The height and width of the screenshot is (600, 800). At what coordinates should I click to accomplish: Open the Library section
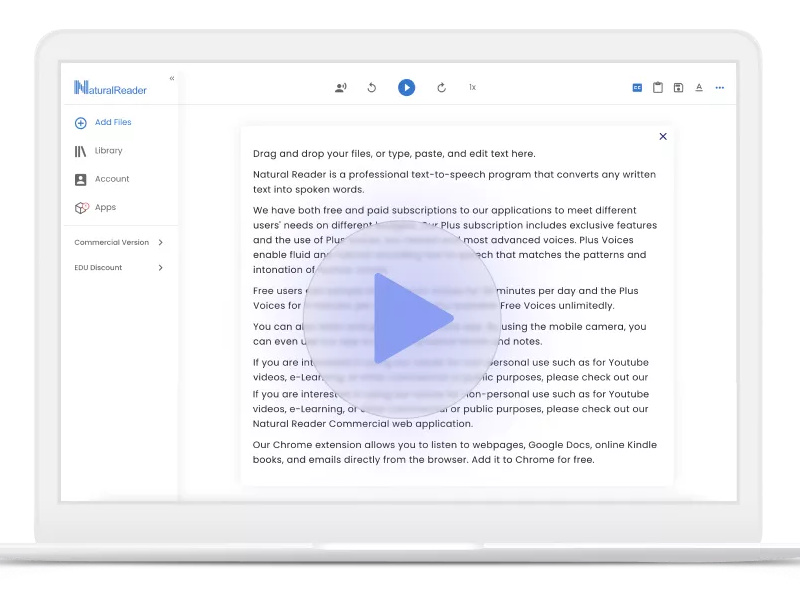pos(109,151)
